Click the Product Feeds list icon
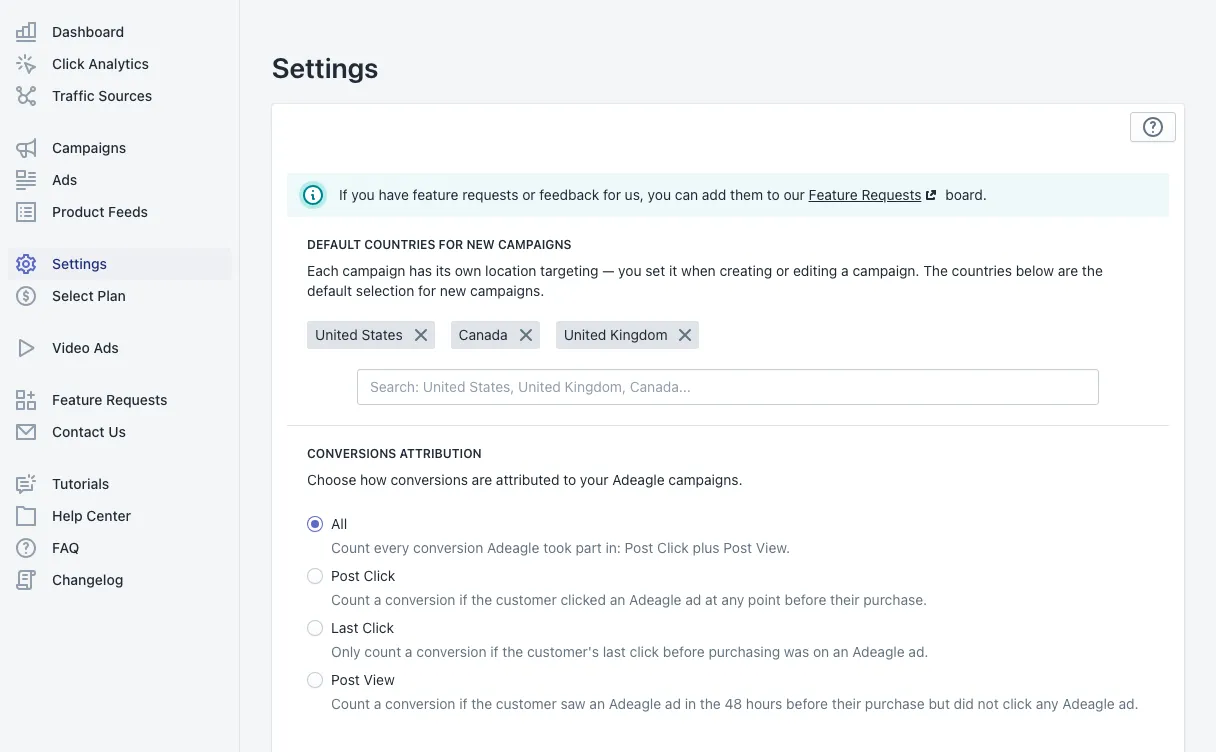 point(26,212)
